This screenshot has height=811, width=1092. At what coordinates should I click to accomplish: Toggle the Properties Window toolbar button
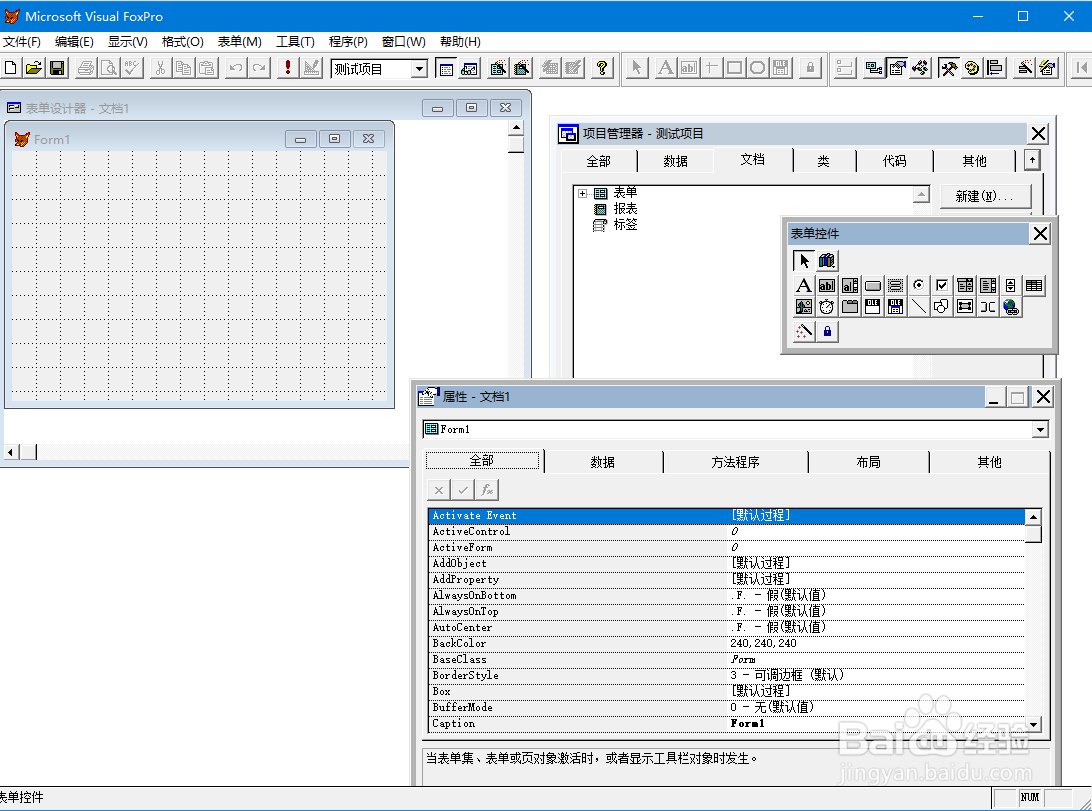click(897, 68)
